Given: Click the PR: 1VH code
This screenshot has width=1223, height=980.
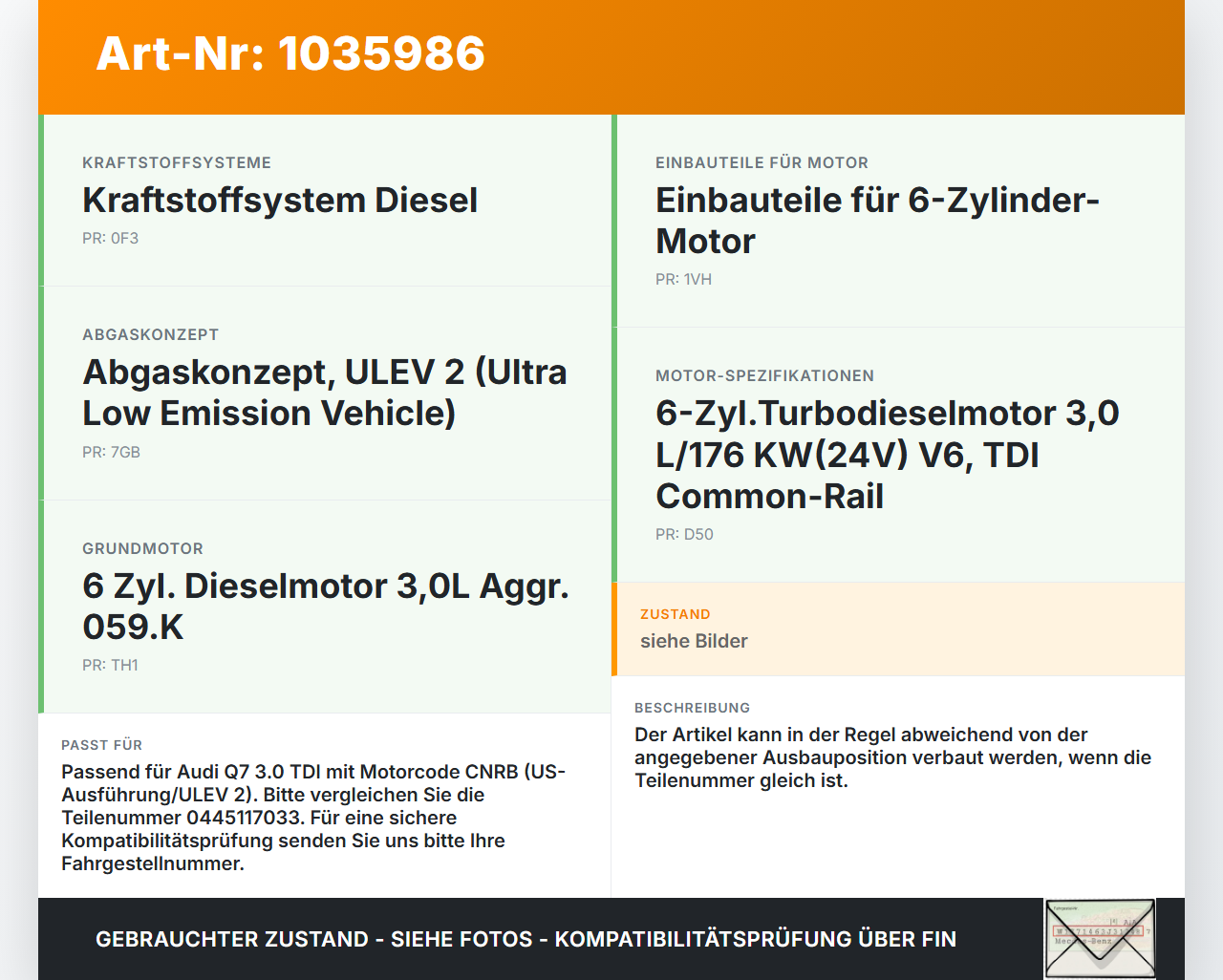Looking at the screenshot, I should coord(683,280).
